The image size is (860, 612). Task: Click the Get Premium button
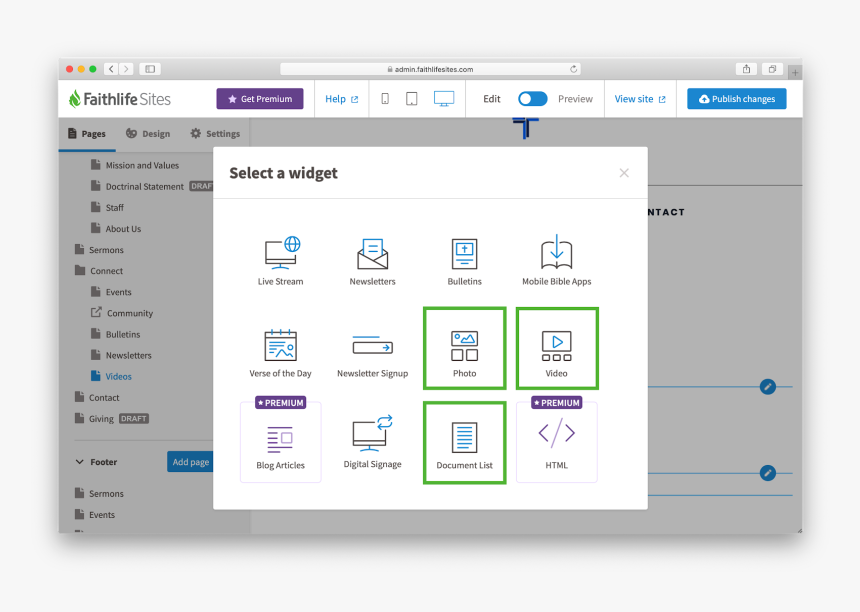260,99
